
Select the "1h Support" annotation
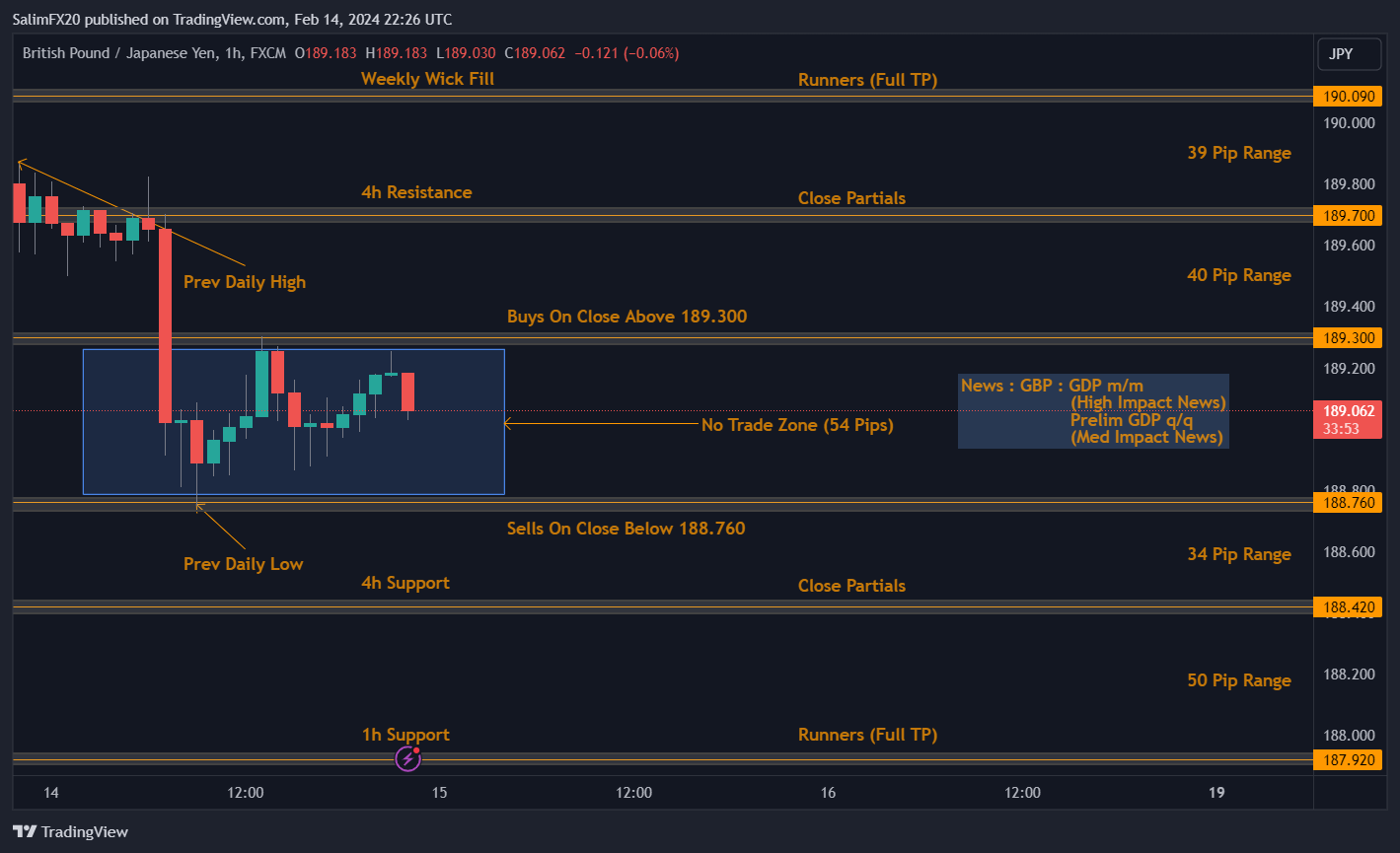(x=405, y=735)
